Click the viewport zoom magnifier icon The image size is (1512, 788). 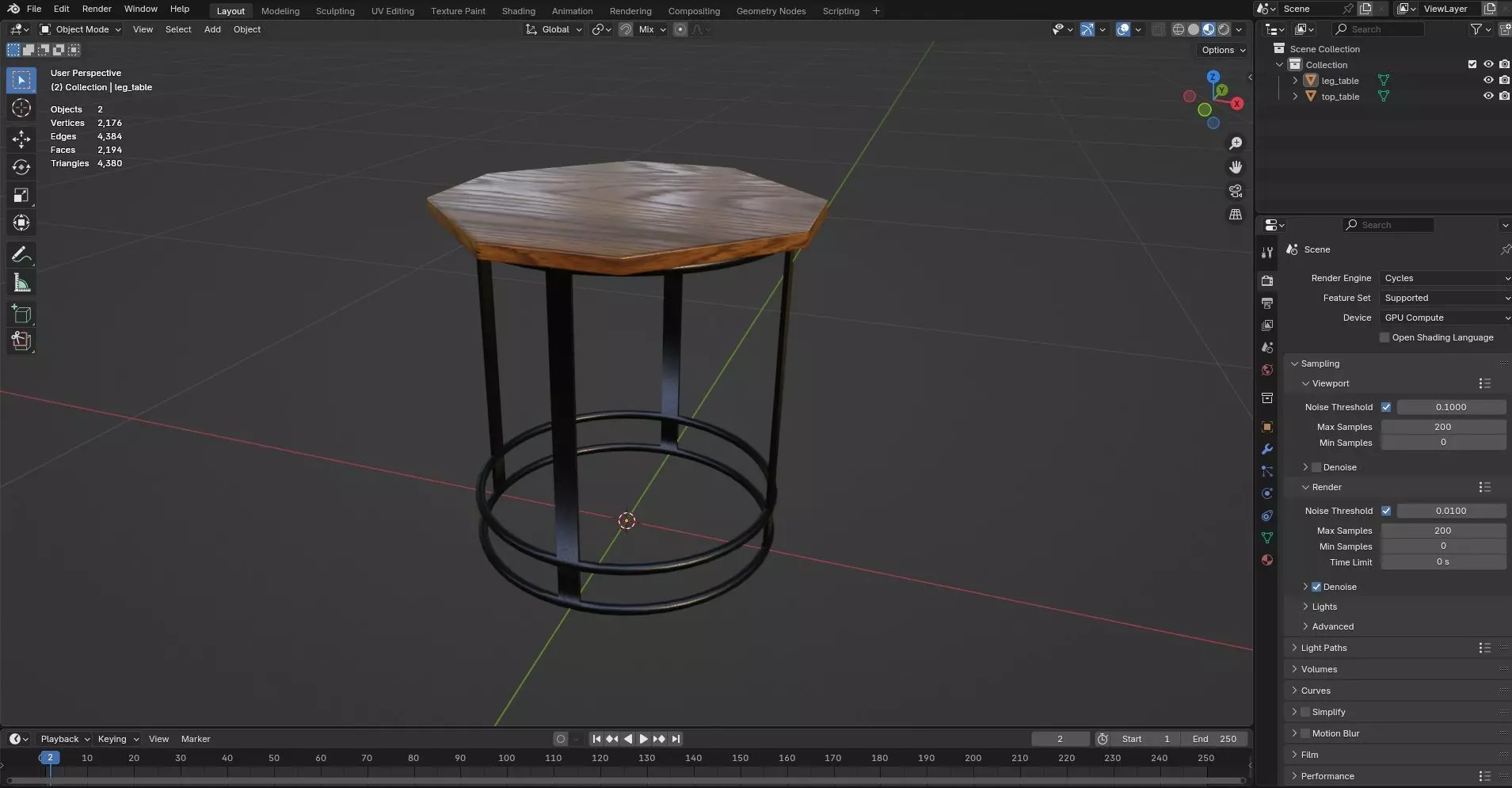[x=1236, y=143]
